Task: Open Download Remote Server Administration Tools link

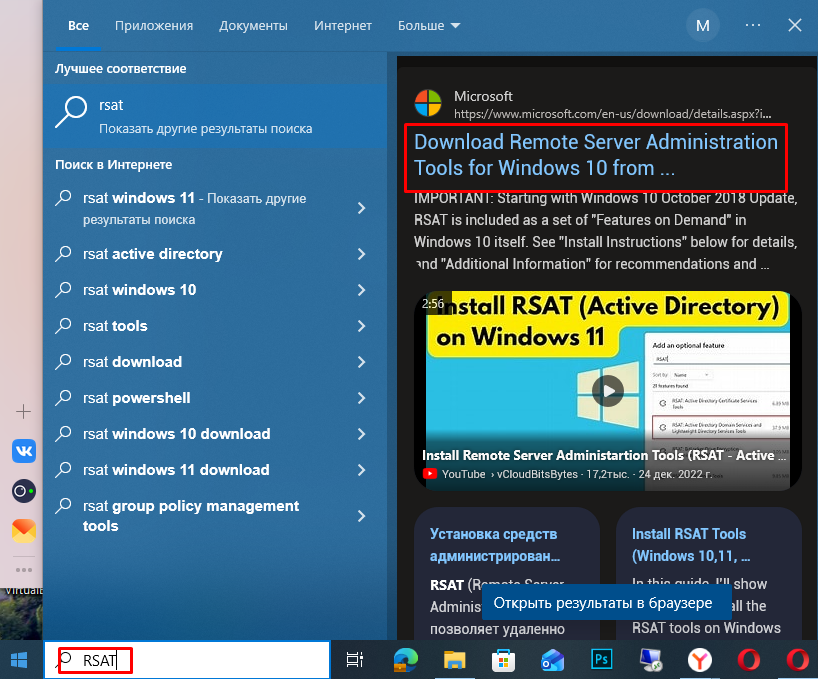Action: 595,155
